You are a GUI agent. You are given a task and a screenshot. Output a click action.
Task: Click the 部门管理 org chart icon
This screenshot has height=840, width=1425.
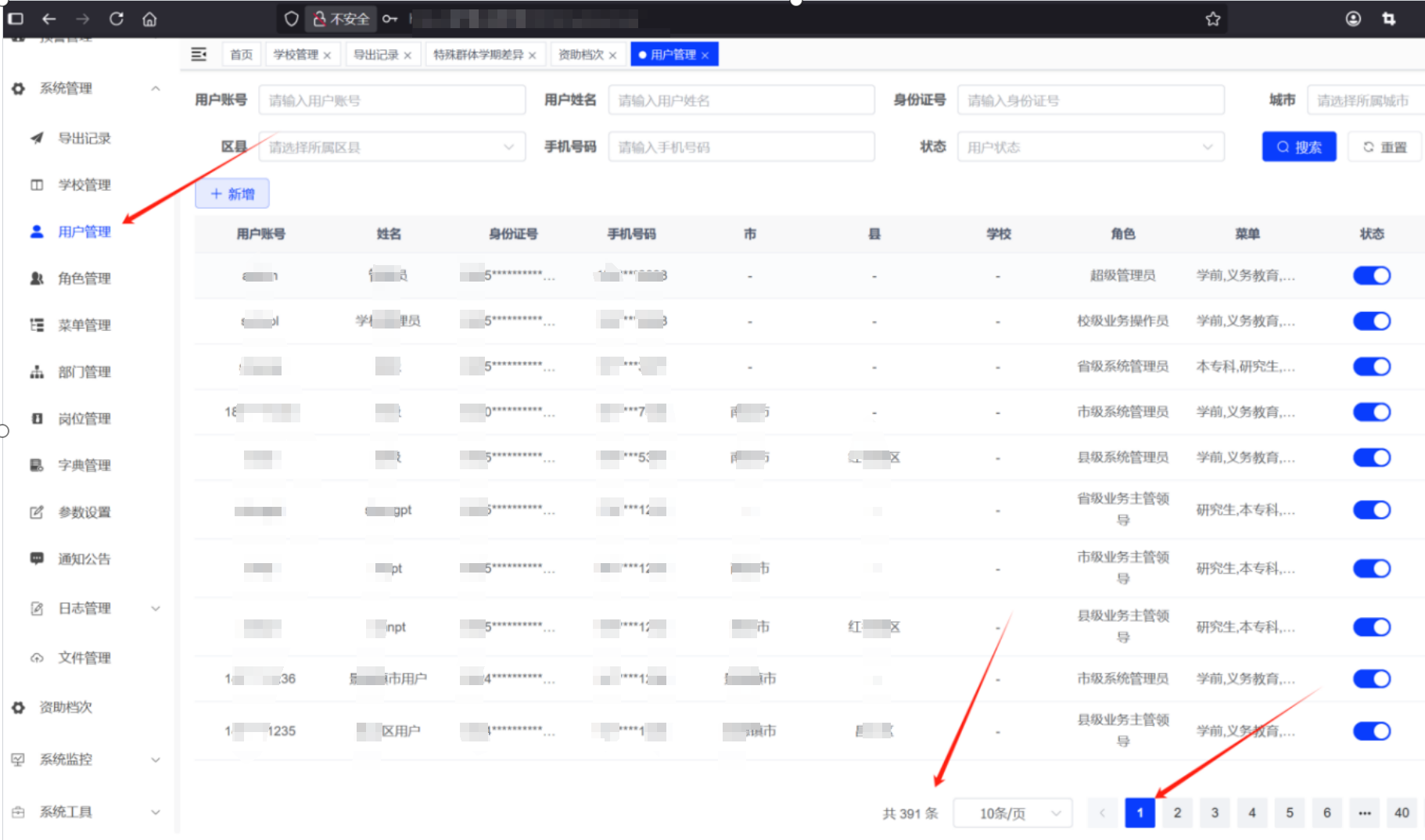click(x=37, y=372)
